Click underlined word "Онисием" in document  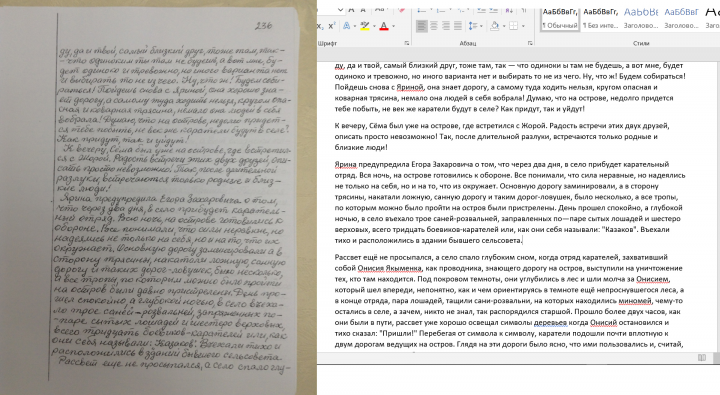click(652, 279)
